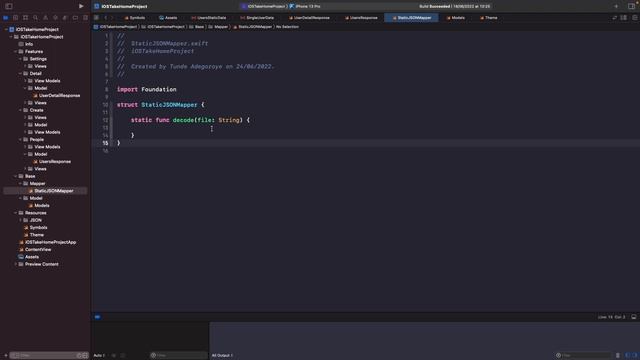Viewport: 640px width, 360px height.
Task: Open the breakpoint navigator icon
Action: [76, 18]
